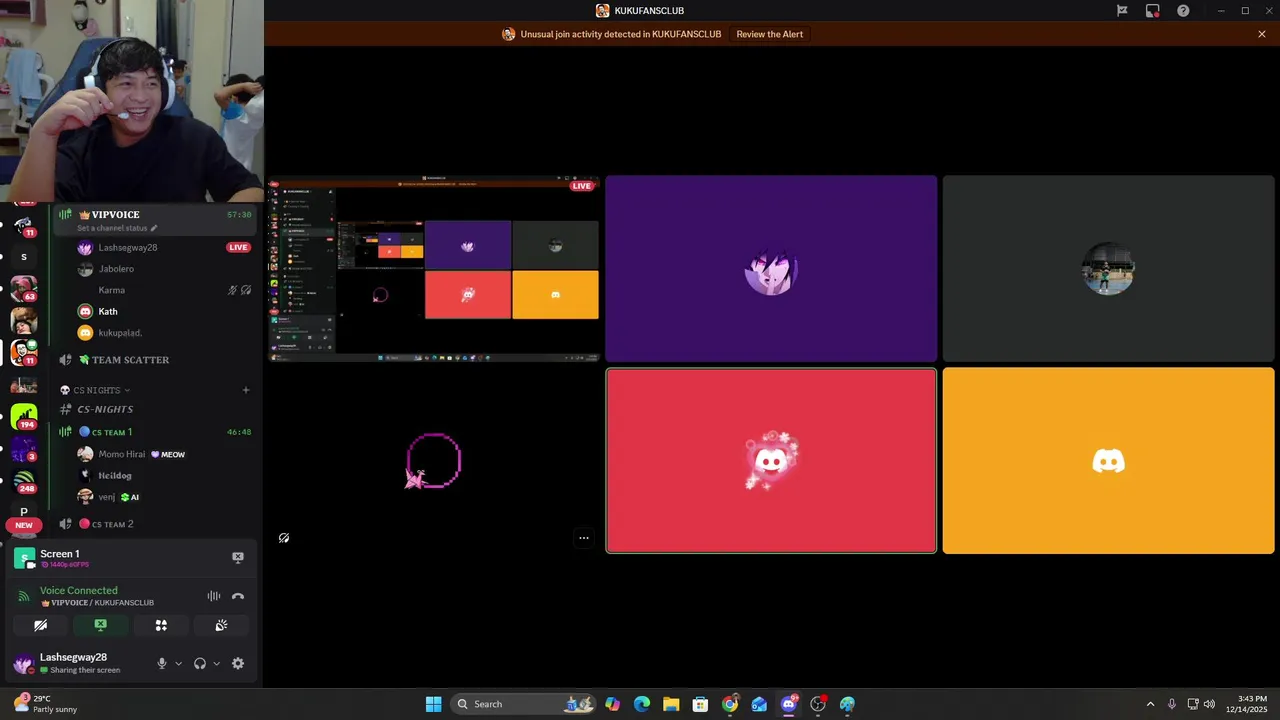Open the server icon with 248 badge

click(x=24, y=481)
